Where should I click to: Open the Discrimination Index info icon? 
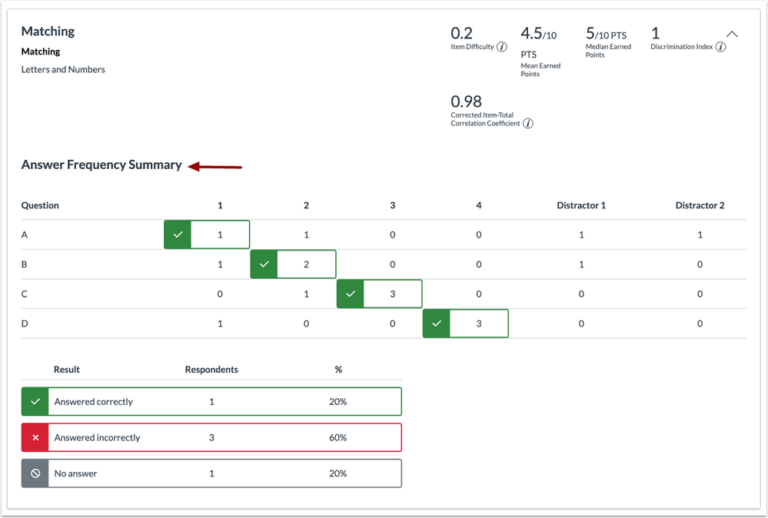[x=720, y=47]
